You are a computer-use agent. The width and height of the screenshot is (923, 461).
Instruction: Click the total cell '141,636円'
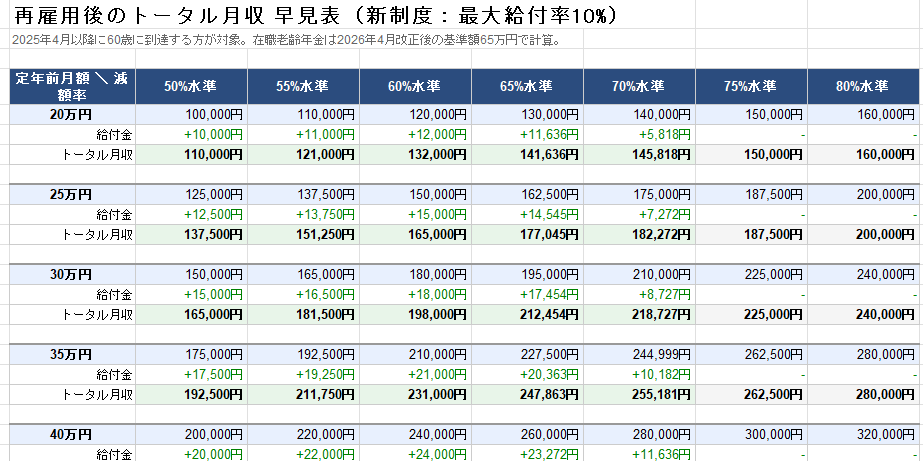527,155
